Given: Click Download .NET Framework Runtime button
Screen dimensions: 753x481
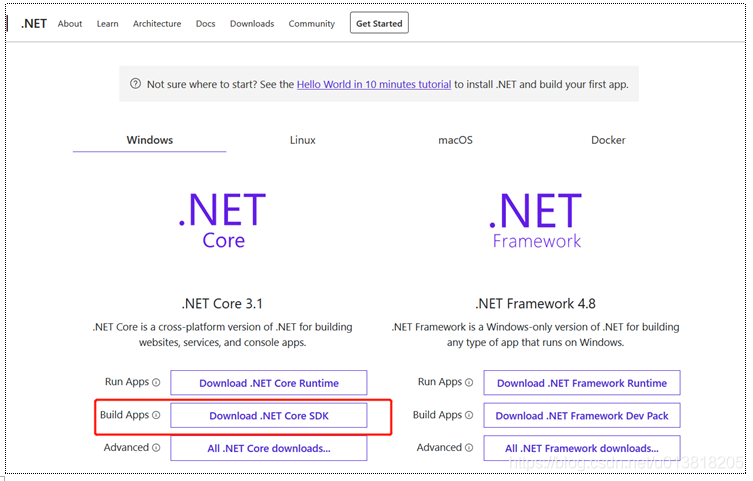Looking at the screenshot, I should (x=582, y=383).
